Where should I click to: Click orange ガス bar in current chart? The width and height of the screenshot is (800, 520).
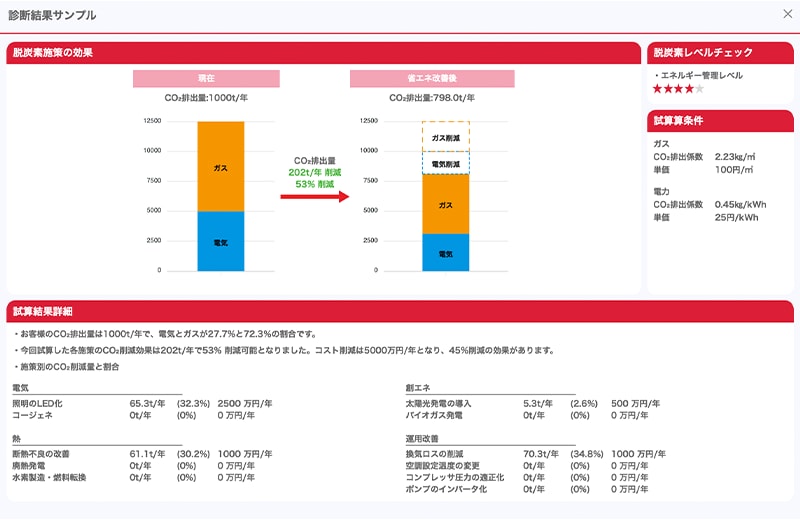(x=220, y=166)
